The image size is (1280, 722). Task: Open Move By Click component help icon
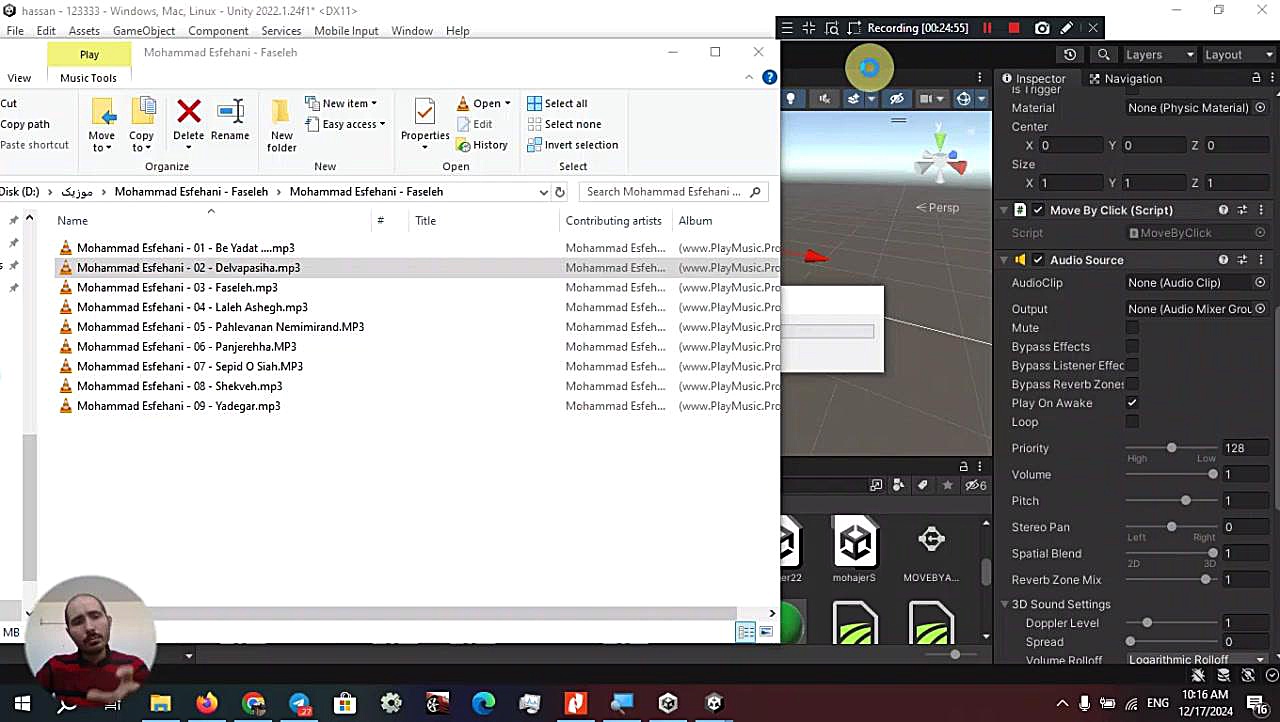point(1223,210)
